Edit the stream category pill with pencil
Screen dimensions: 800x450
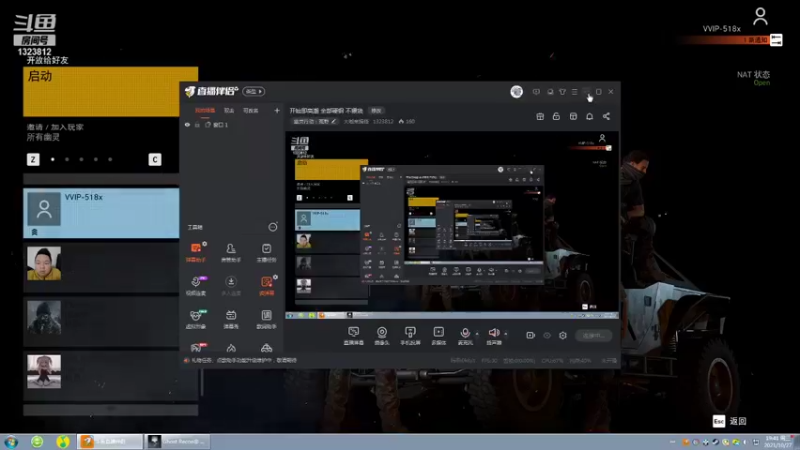315,121
